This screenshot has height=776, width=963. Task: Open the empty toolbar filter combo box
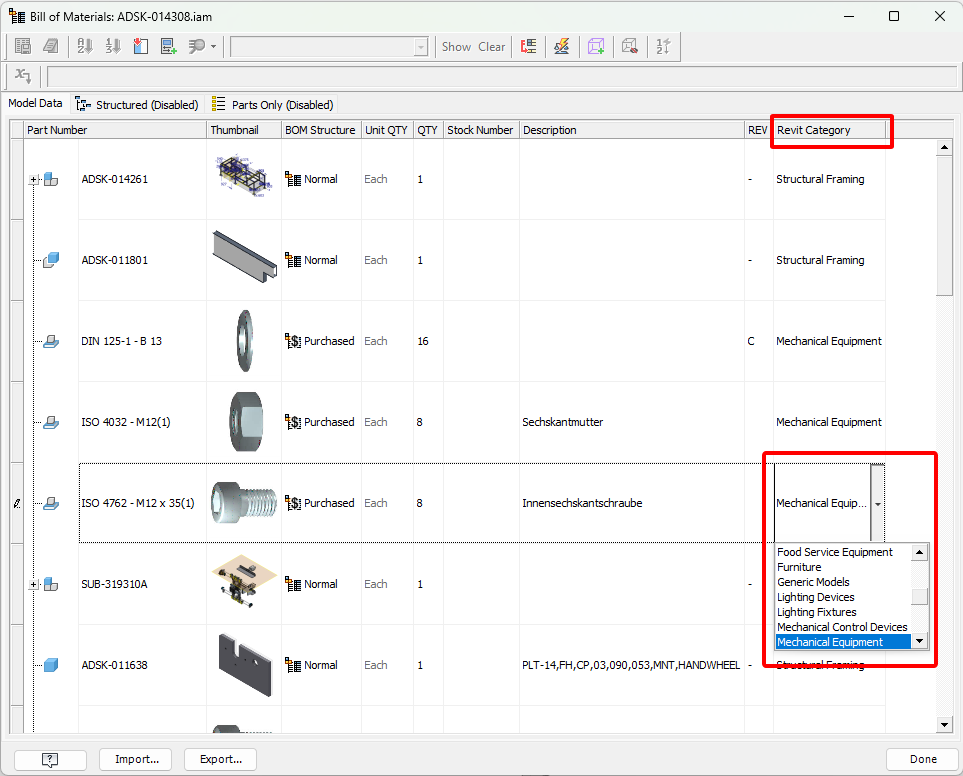pyautogui.click(x=329, y=47)
